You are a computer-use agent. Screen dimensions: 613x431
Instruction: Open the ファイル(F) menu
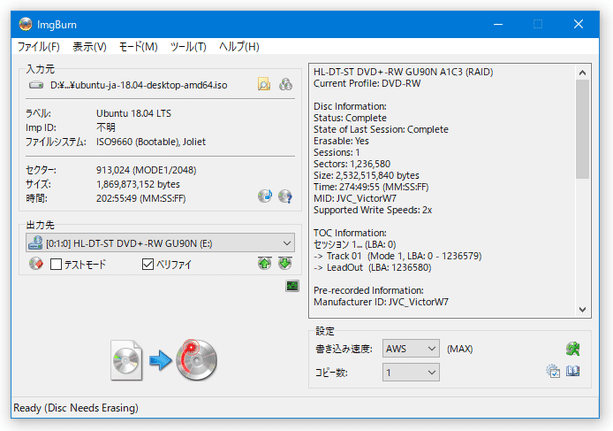click(39, 47)
